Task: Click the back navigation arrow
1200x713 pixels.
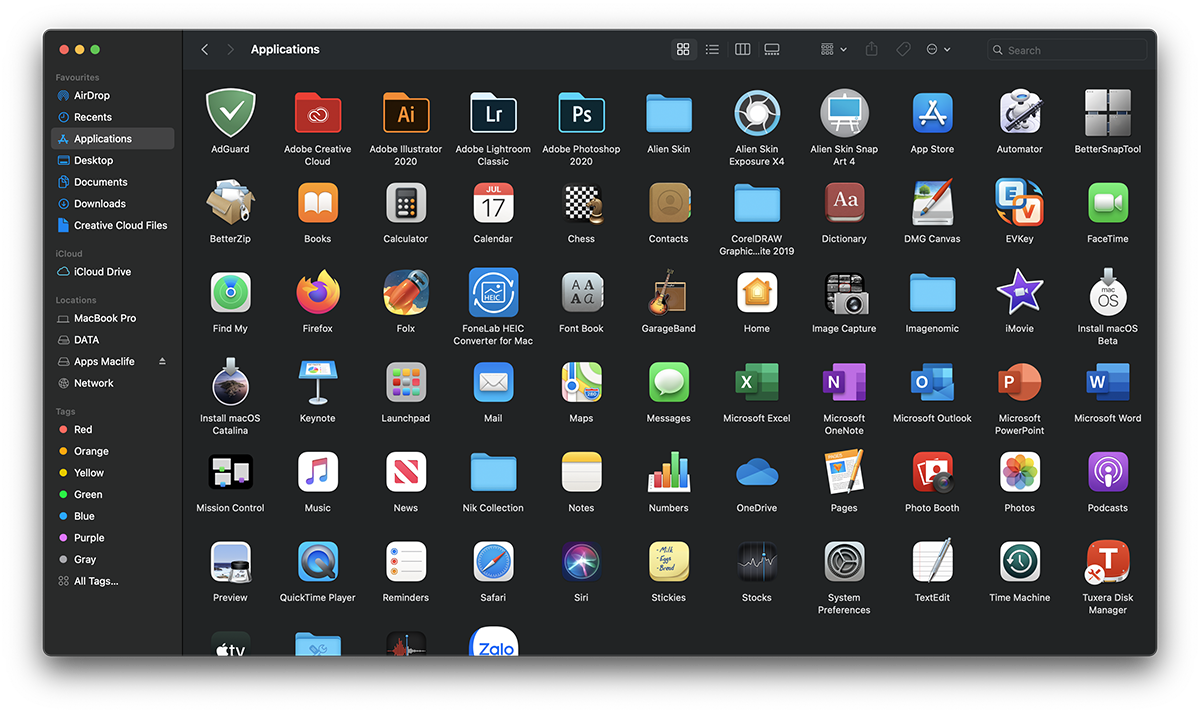Action: coord(205,48)
